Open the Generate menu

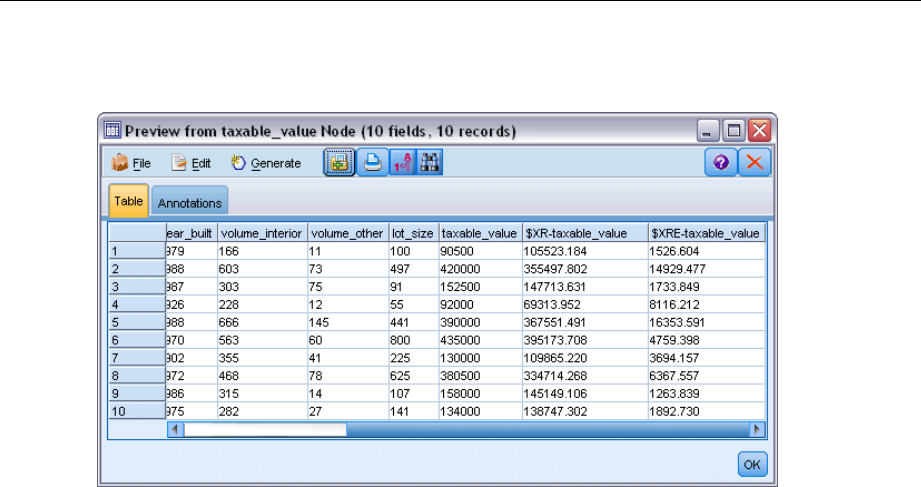tap(266, 163)
